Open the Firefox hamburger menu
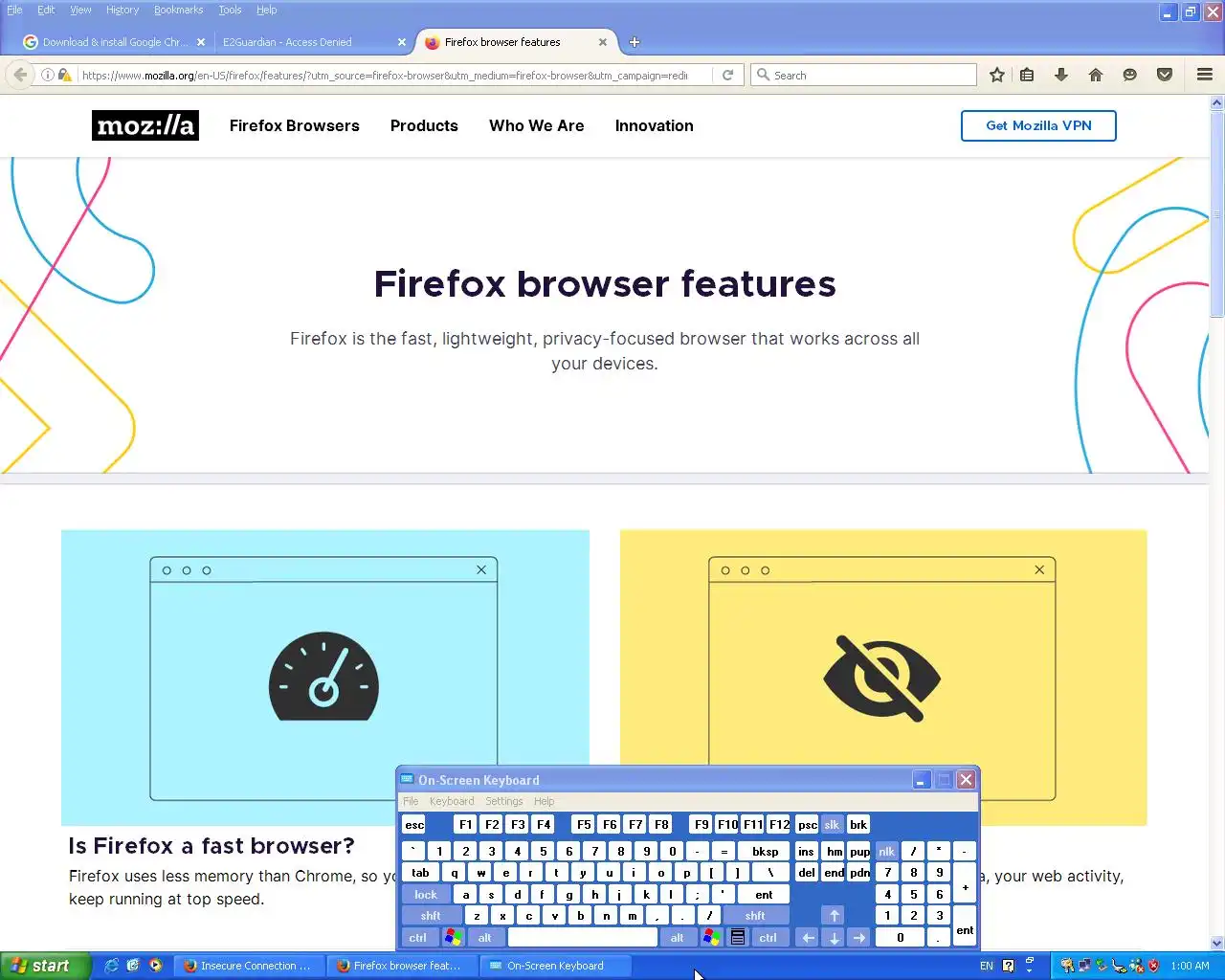 pos(1205,75)
